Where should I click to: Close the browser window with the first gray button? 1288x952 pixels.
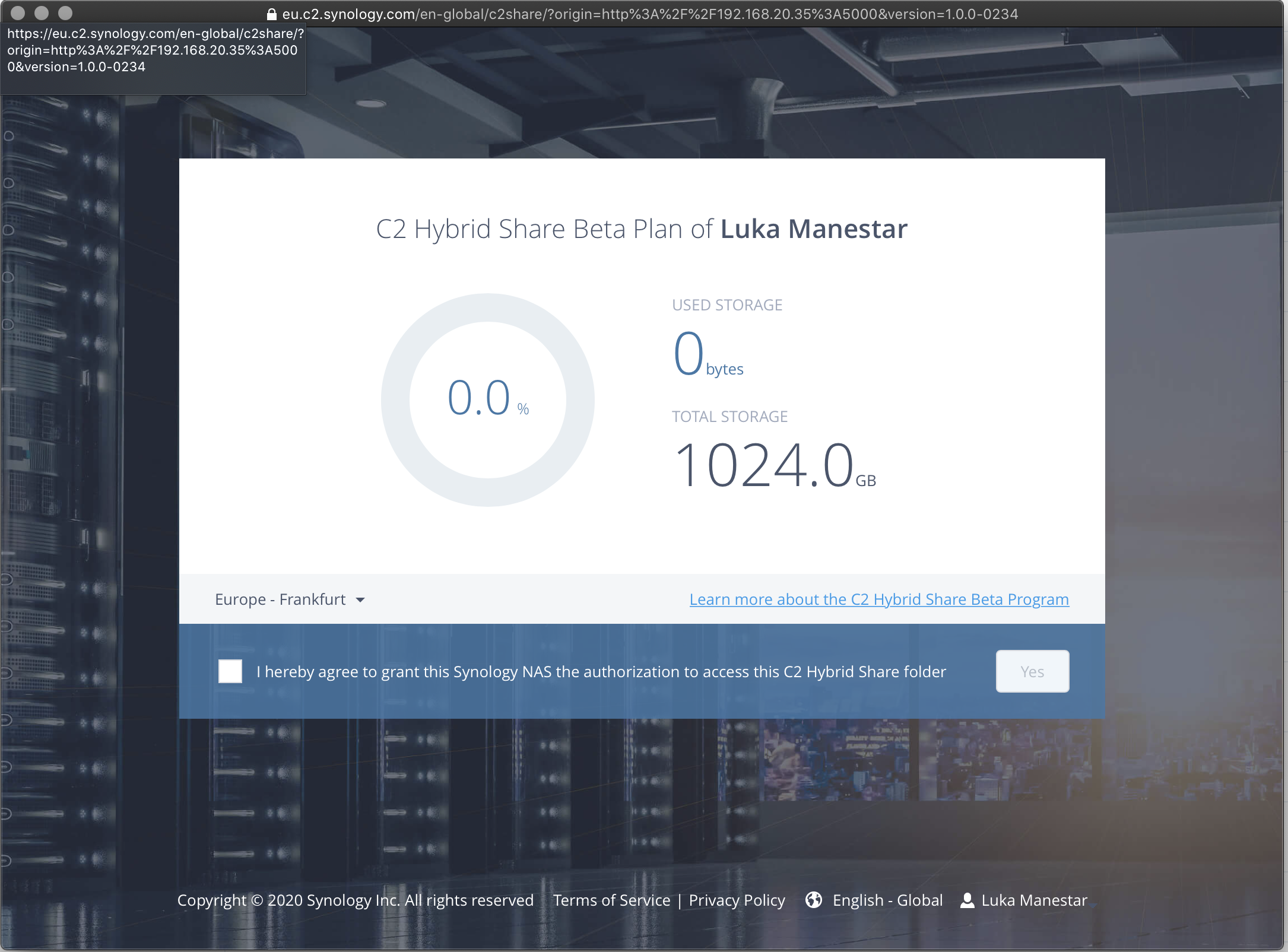[18, 12]
